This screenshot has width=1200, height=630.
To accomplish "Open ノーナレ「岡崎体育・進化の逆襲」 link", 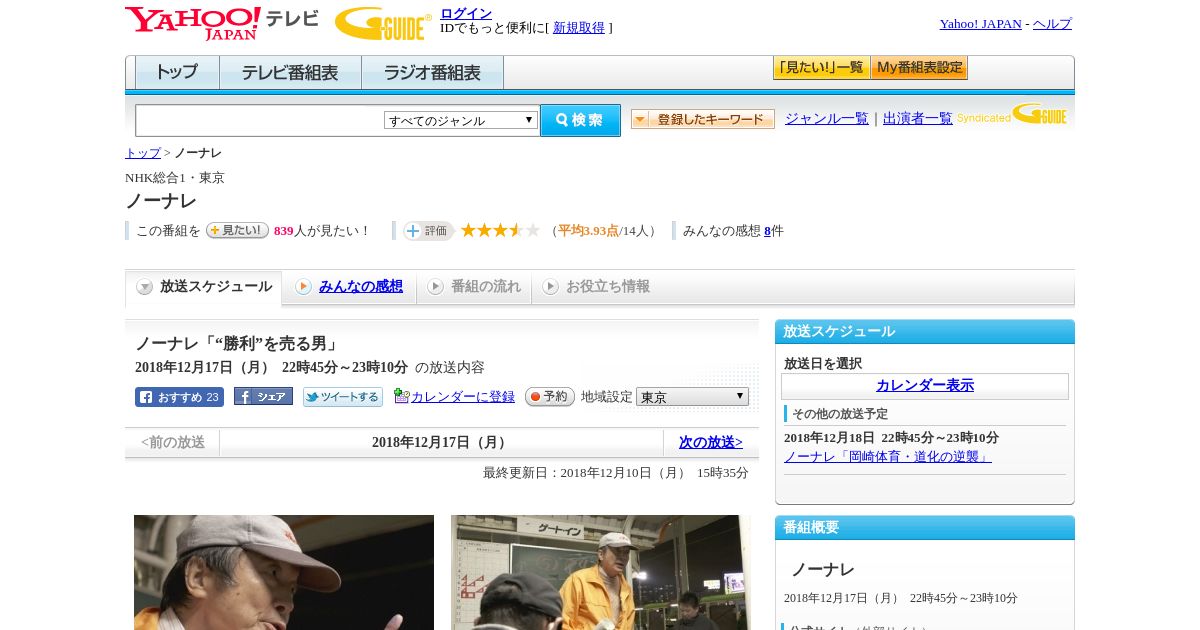I will (x=888, y=457).
